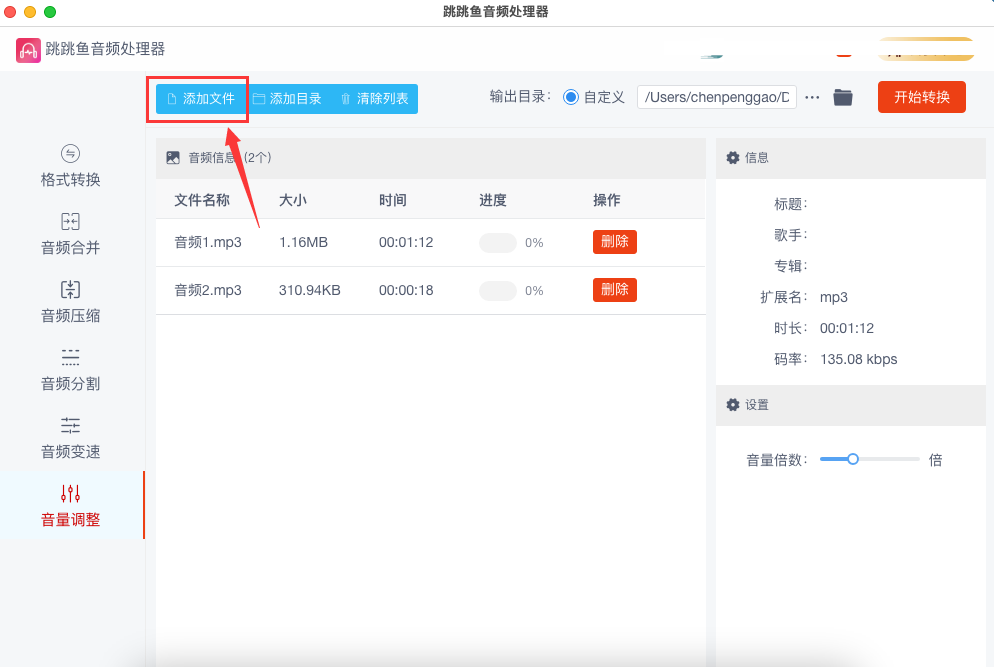Click the app logo headphone icon
Screen dimensions: 994x667
(x=28, y=50)
